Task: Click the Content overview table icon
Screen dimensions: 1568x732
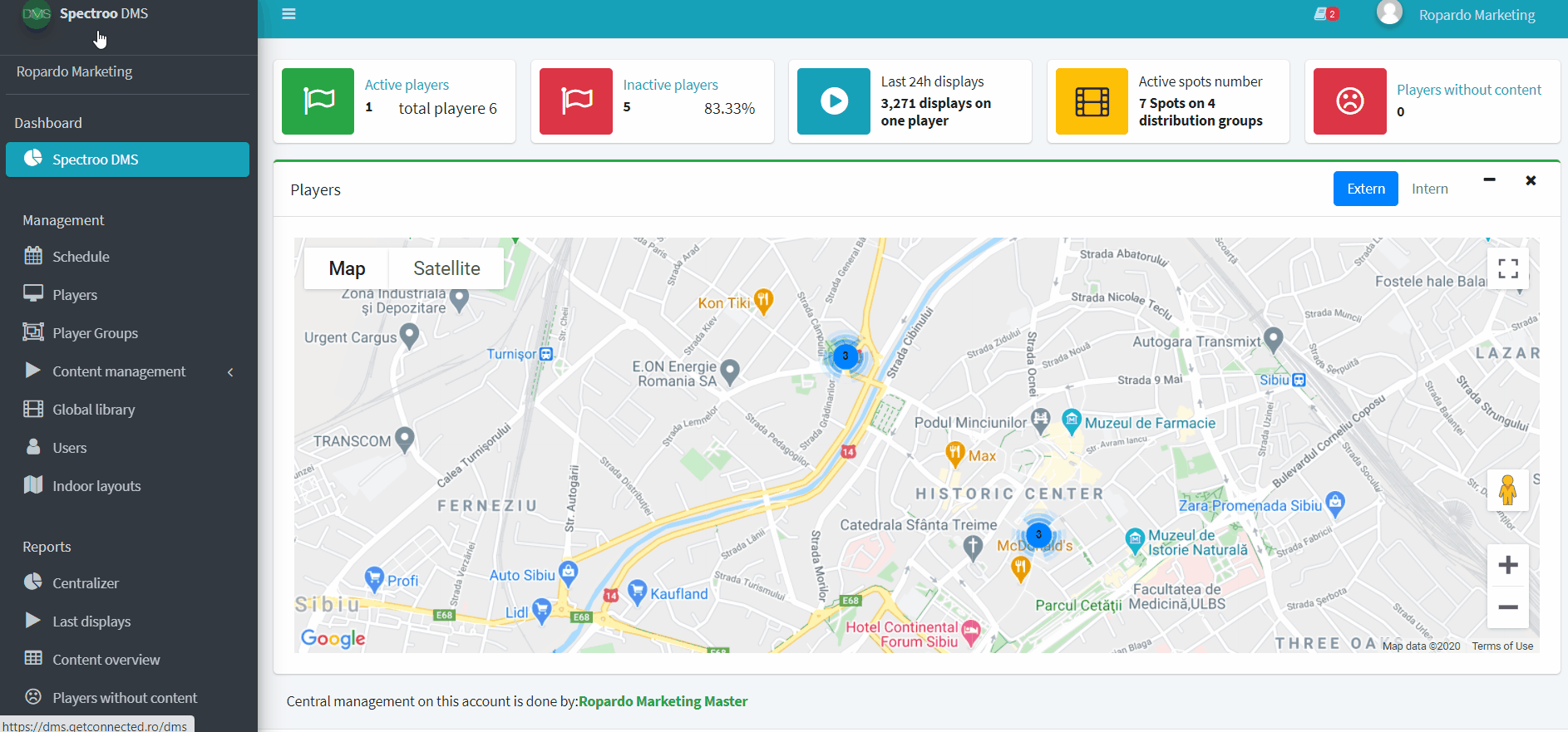Action: tap(33, 659)
